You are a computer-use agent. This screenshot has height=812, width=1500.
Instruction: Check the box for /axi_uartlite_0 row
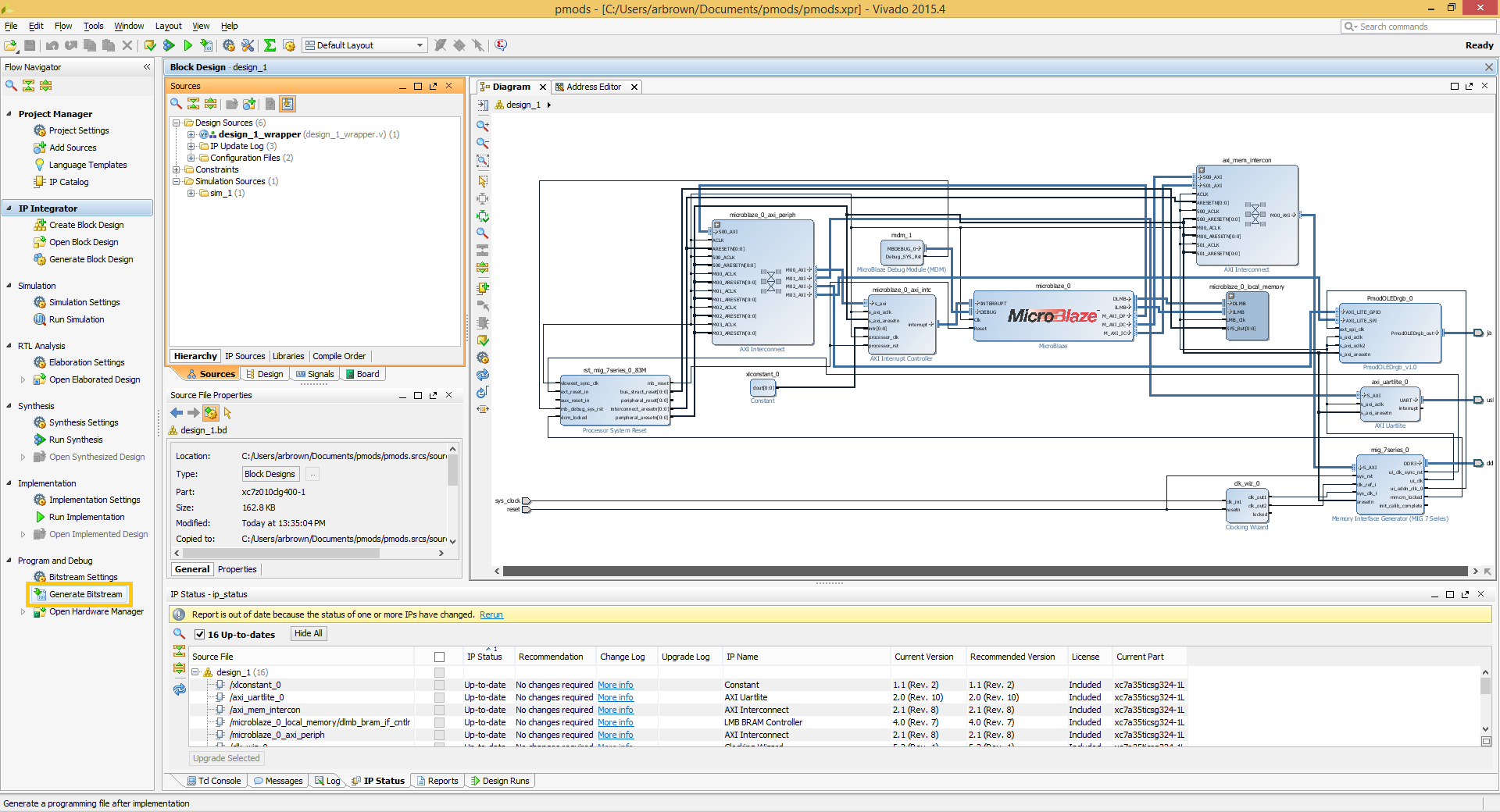point(439,698)
